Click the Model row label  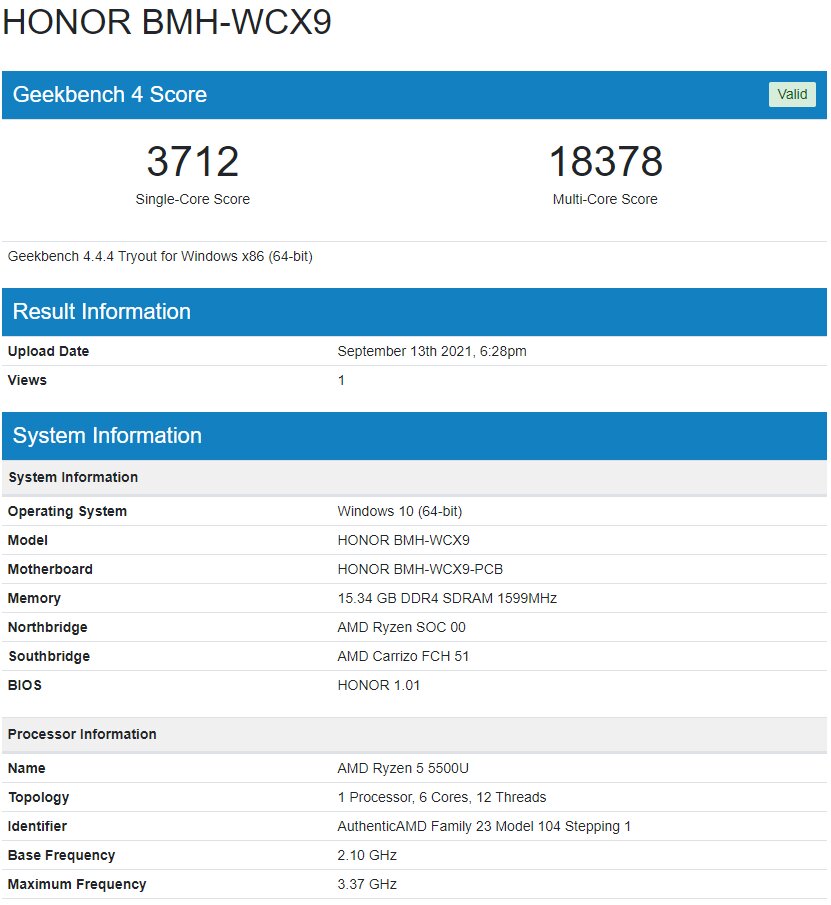(28, 540)
